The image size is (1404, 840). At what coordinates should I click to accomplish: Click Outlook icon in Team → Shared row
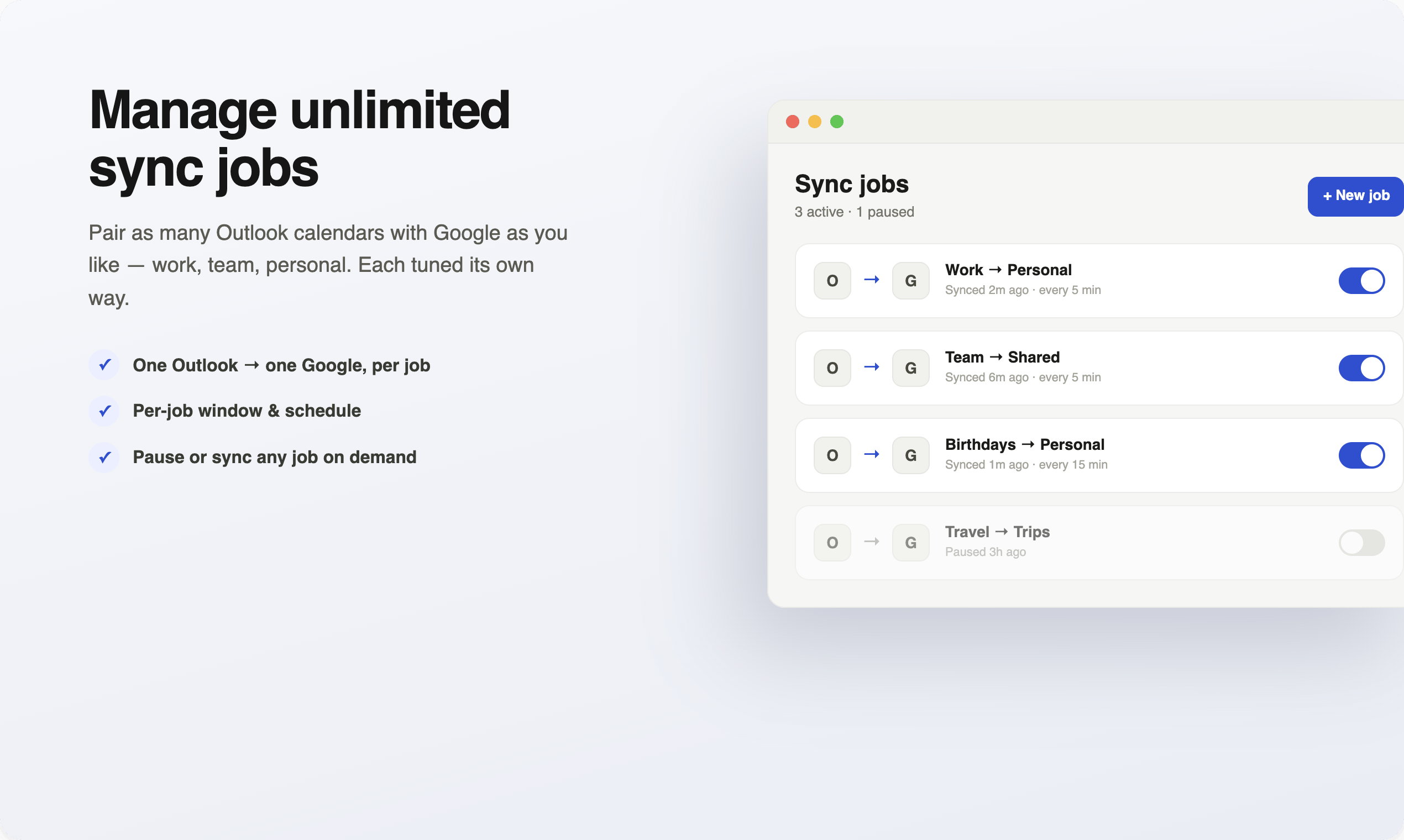(x=832, y=368)
